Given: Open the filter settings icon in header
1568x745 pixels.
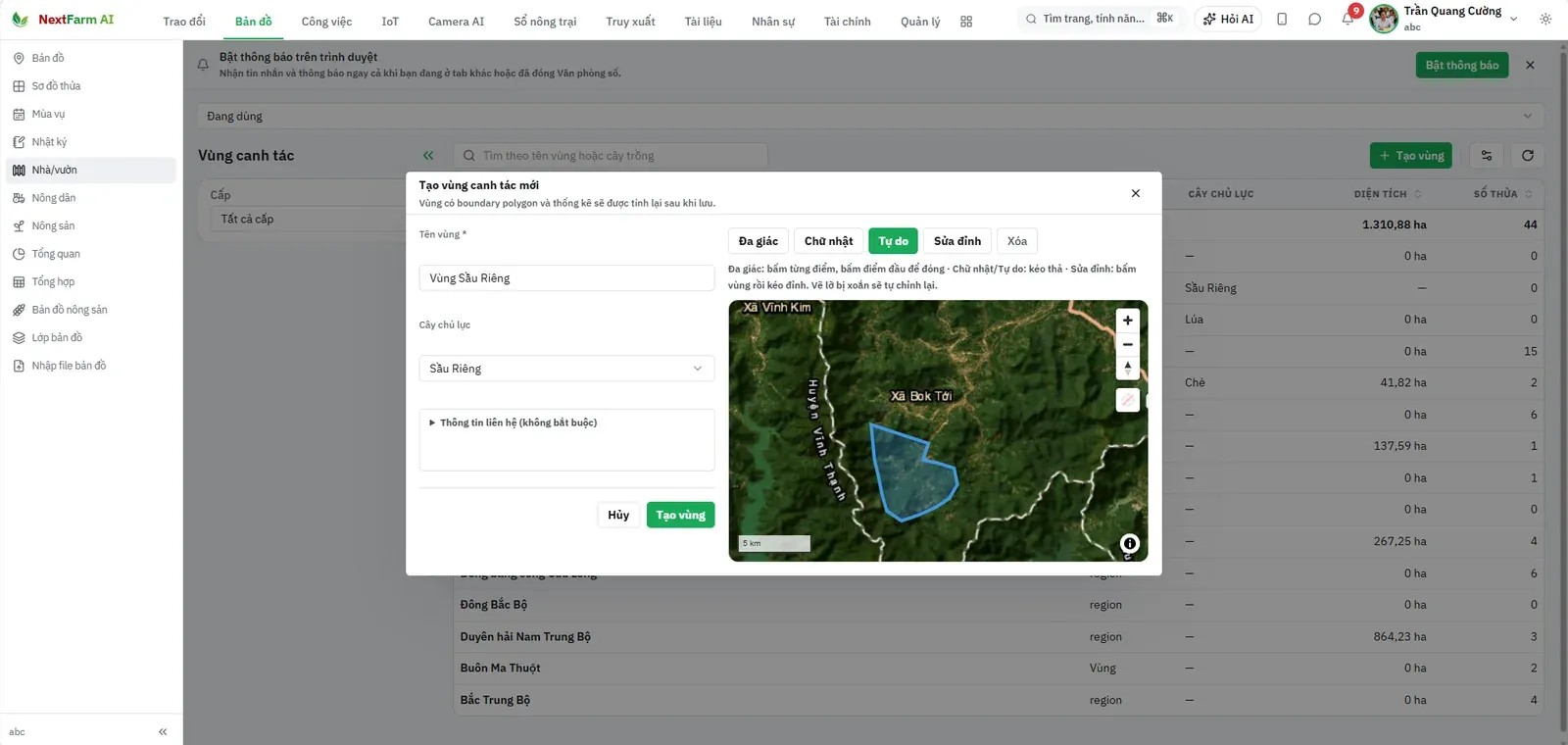Looking at the screenshot, I should click(1486, 155).
